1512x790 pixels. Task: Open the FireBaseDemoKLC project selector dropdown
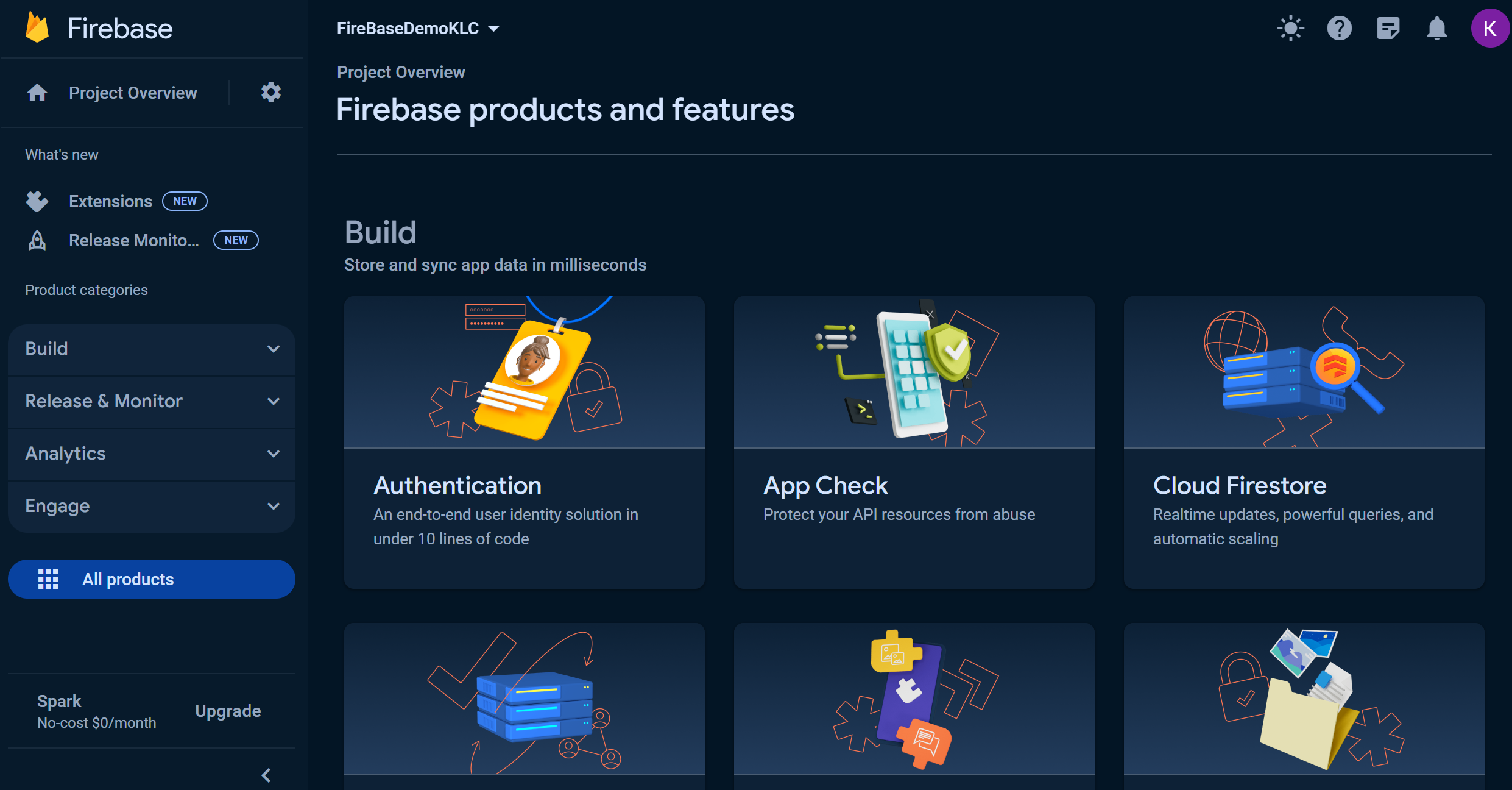pos(418,29)
